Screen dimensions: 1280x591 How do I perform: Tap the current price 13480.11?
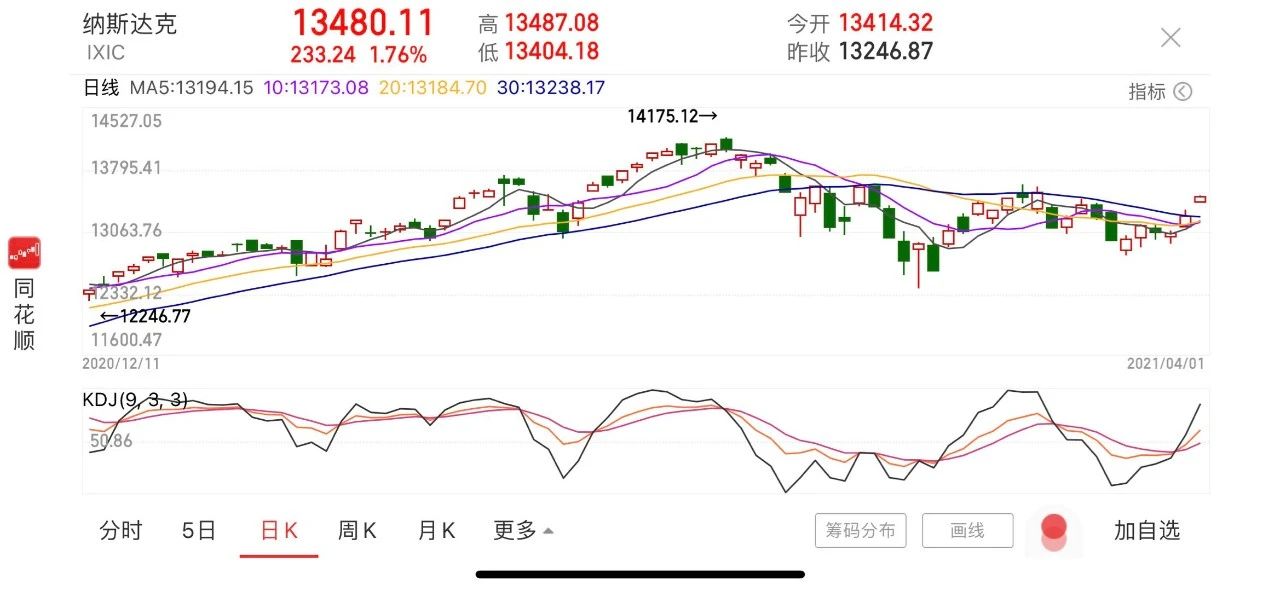[363, 22]
